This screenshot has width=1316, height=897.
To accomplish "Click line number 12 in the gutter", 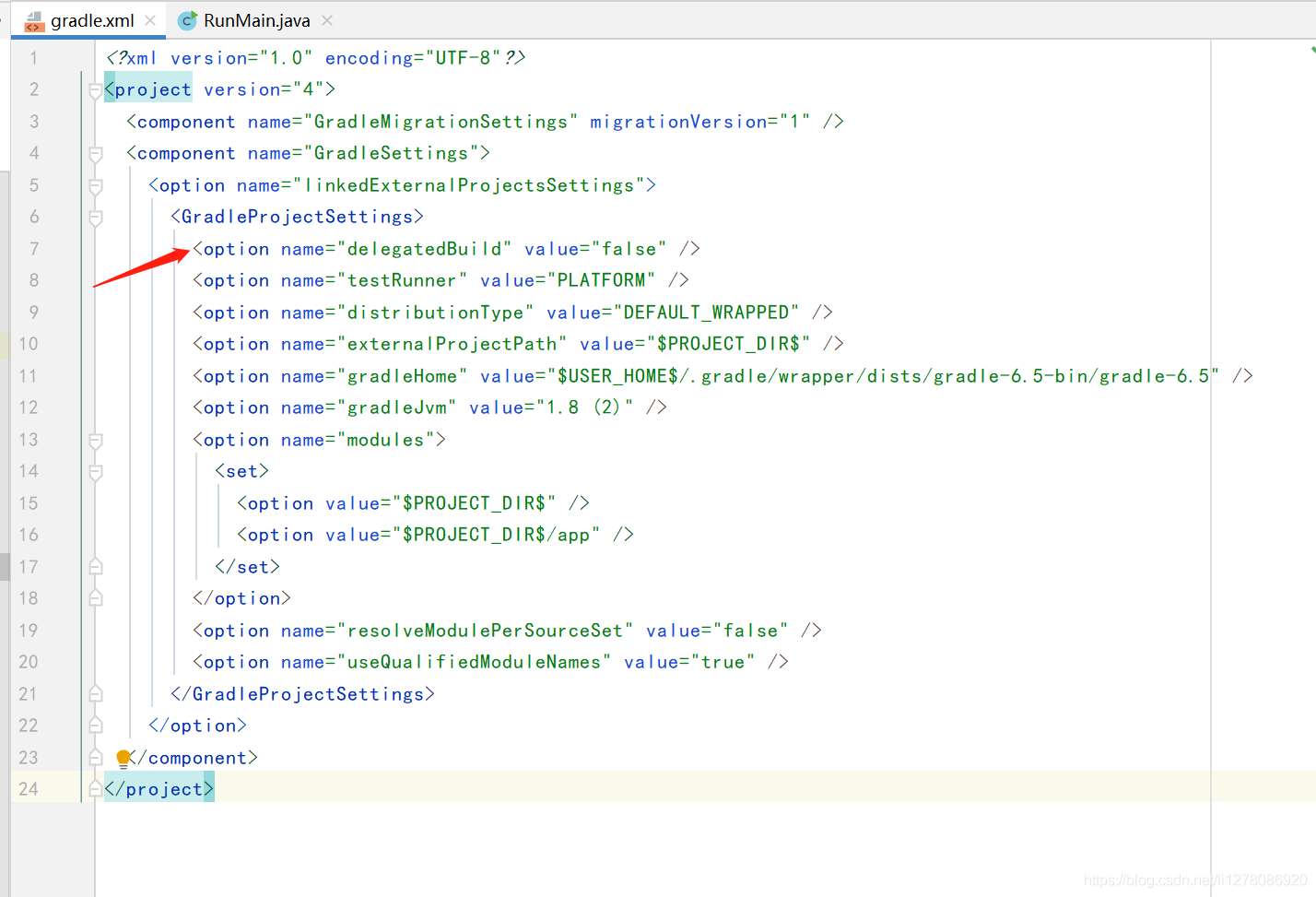I will click(29, 407).
